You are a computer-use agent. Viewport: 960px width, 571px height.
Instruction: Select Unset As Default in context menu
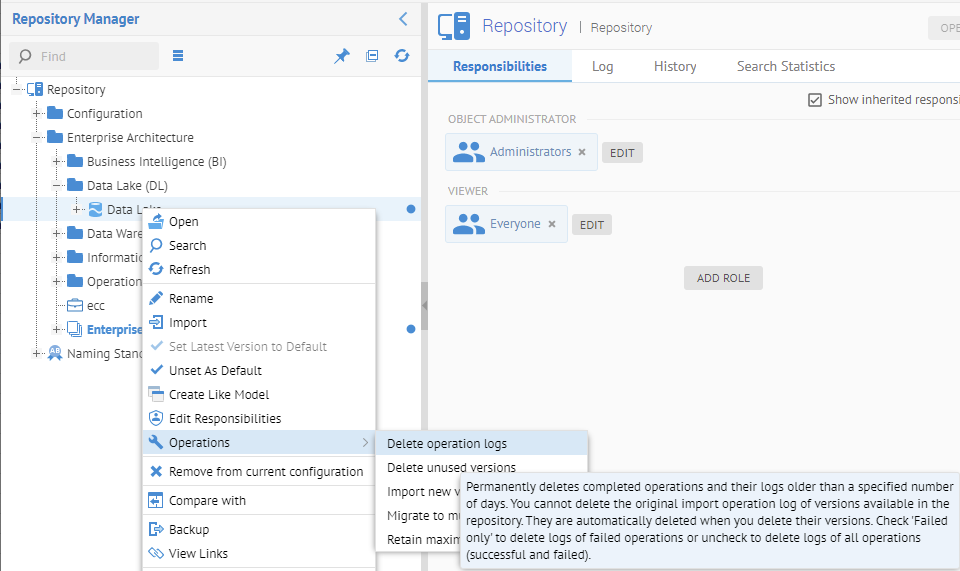tap(215, 370)
